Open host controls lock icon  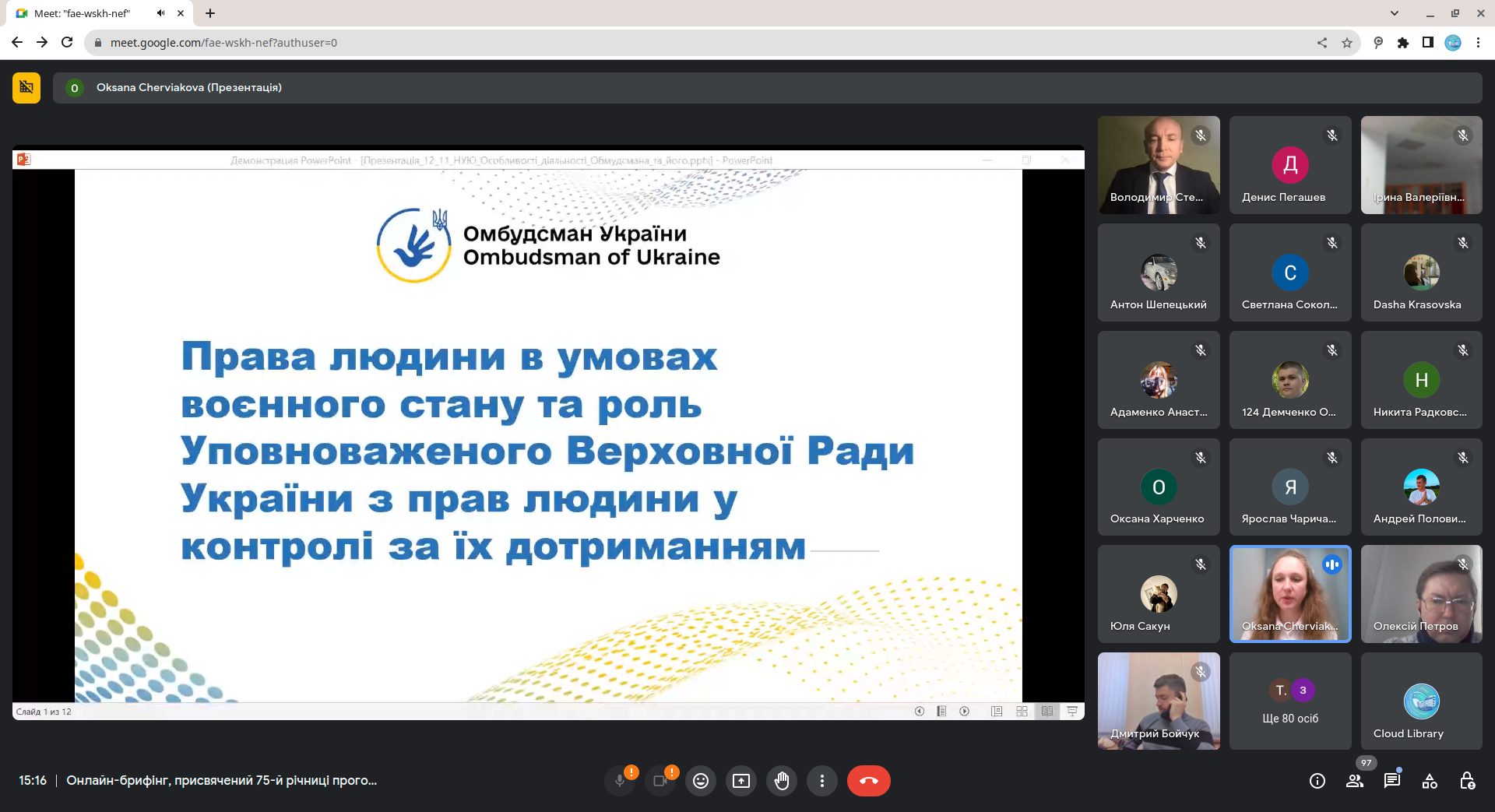click(x=1467, y=781)
